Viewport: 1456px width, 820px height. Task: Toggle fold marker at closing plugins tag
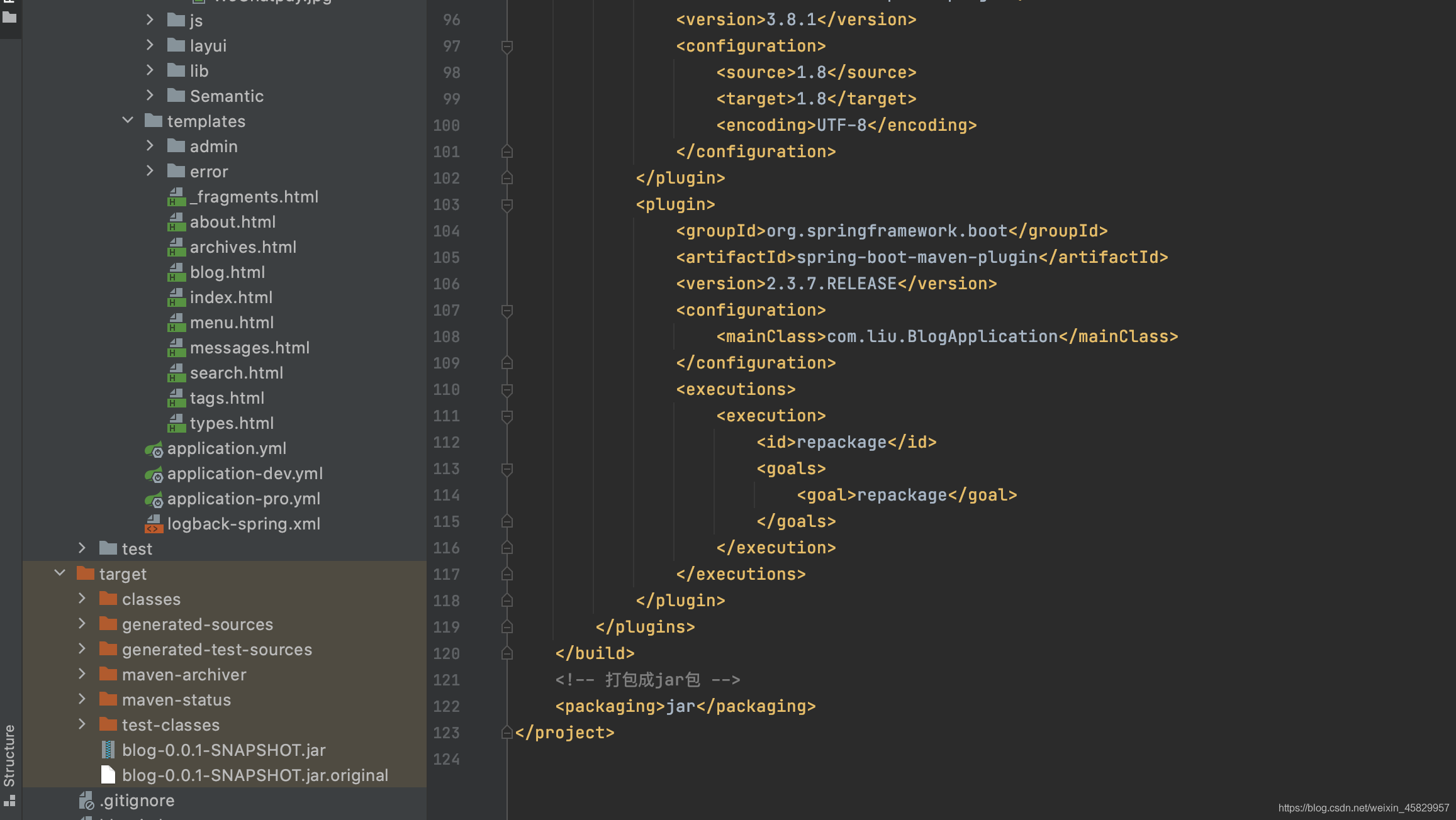[507, 628]
